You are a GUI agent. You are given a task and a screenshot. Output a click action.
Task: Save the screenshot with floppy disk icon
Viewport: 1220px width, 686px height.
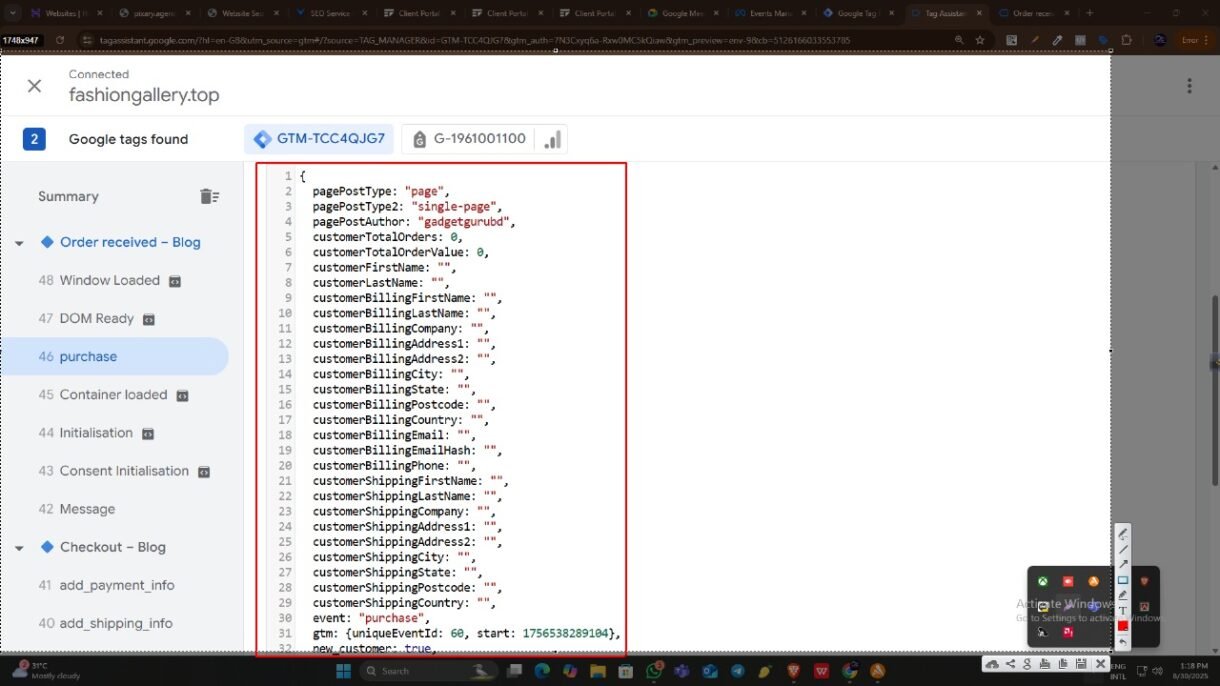[1081, 664]
